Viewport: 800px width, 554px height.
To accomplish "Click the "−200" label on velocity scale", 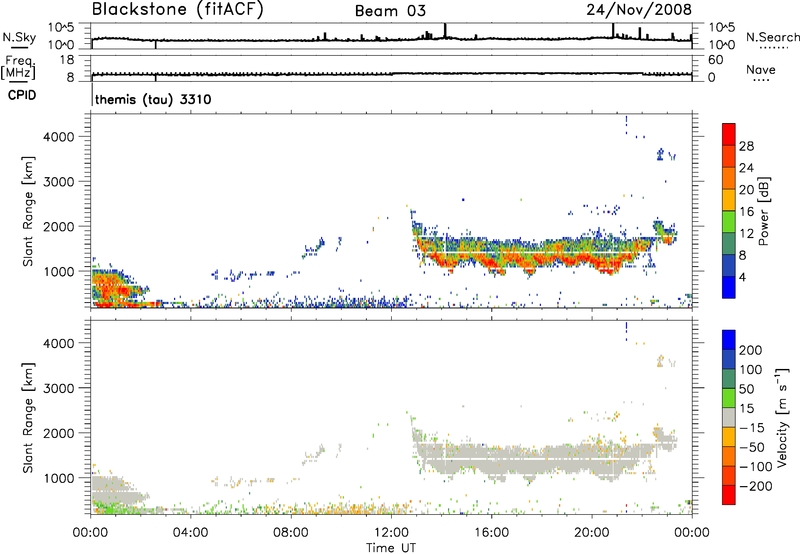I will pos(756,486).
